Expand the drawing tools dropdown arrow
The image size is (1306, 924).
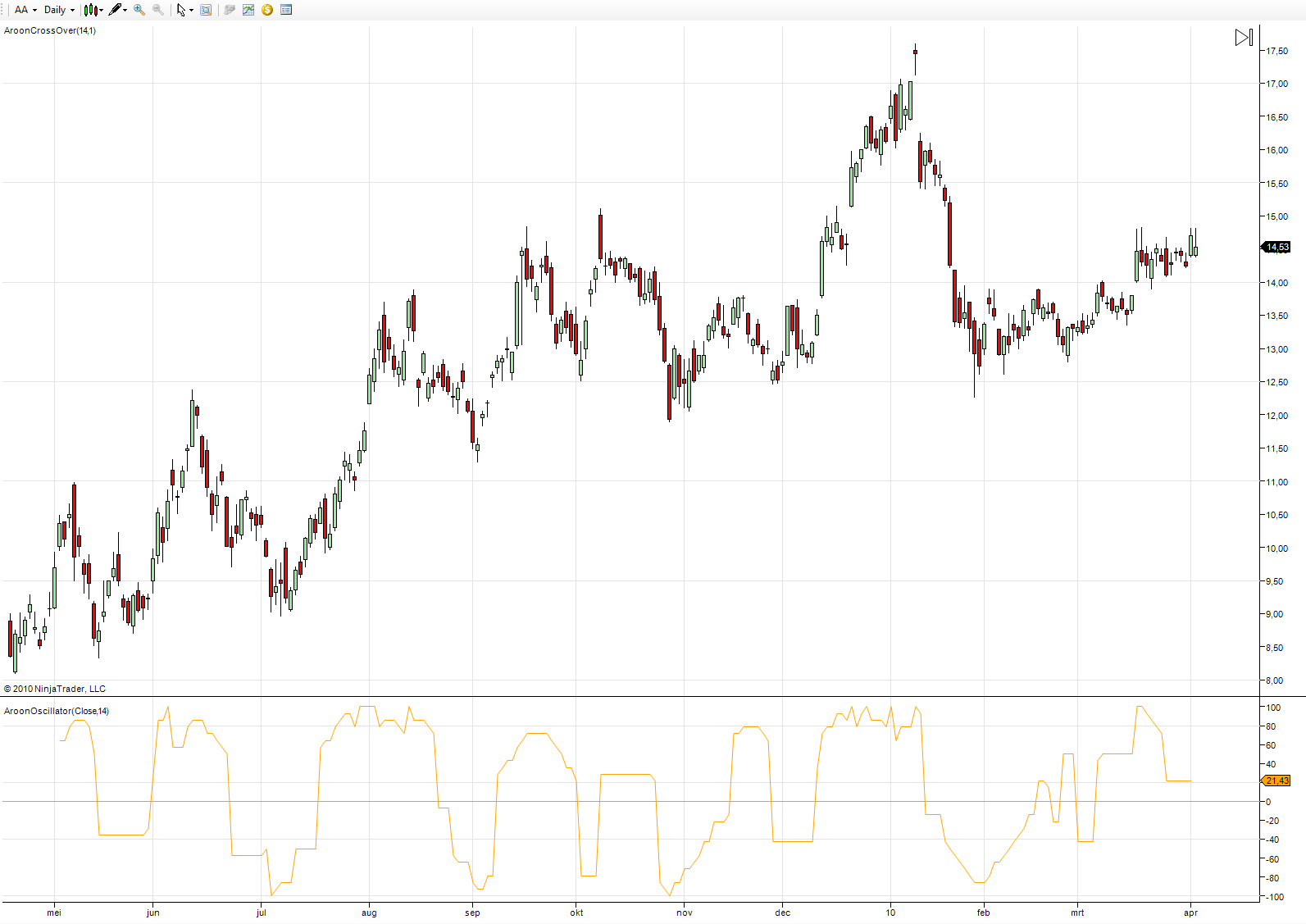tap(125, 11)
